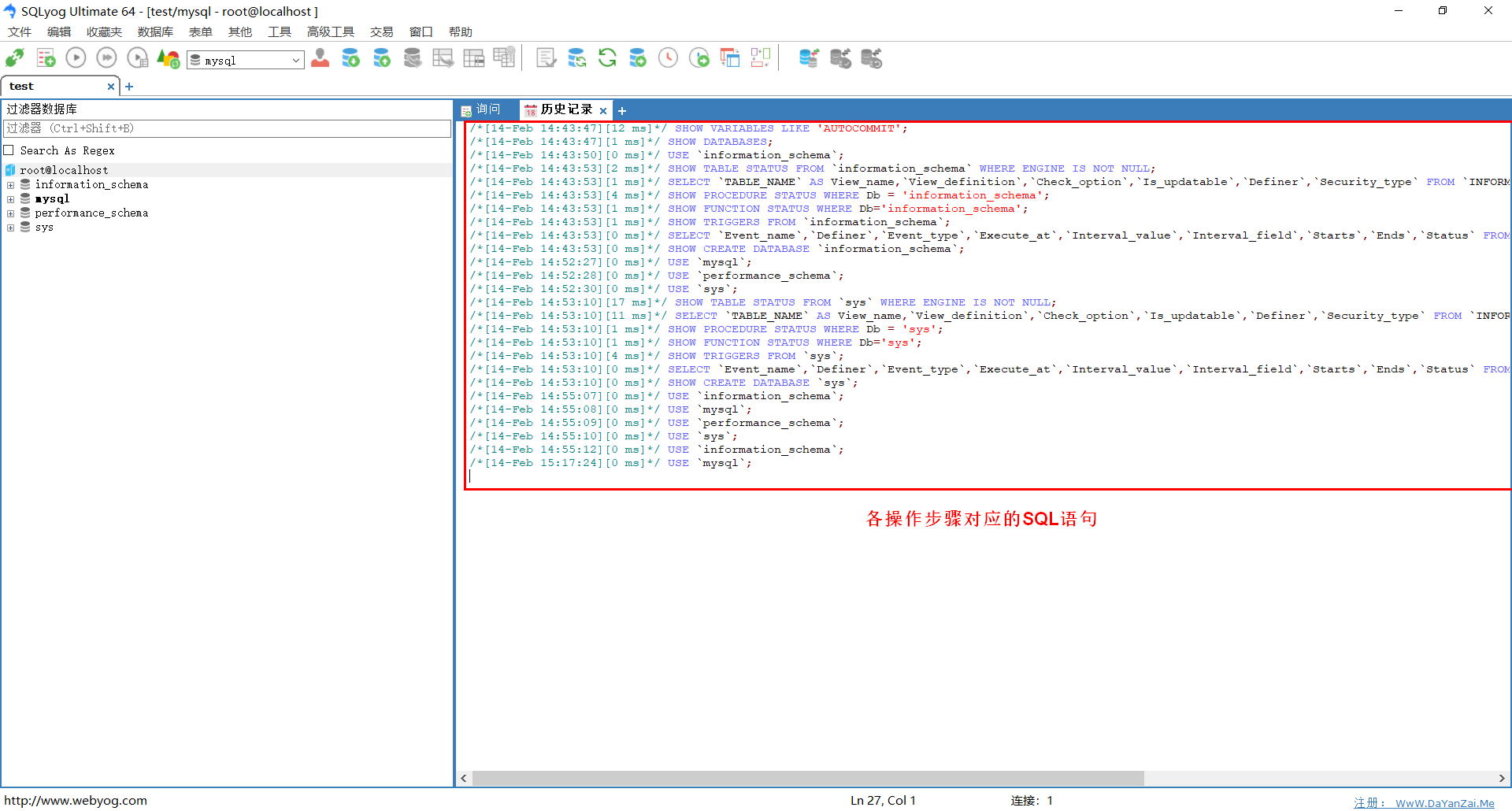This screenshot has width=1512, height=811.
Task: Focus the 过滤器 filter input field
Action: click(228, 128)
